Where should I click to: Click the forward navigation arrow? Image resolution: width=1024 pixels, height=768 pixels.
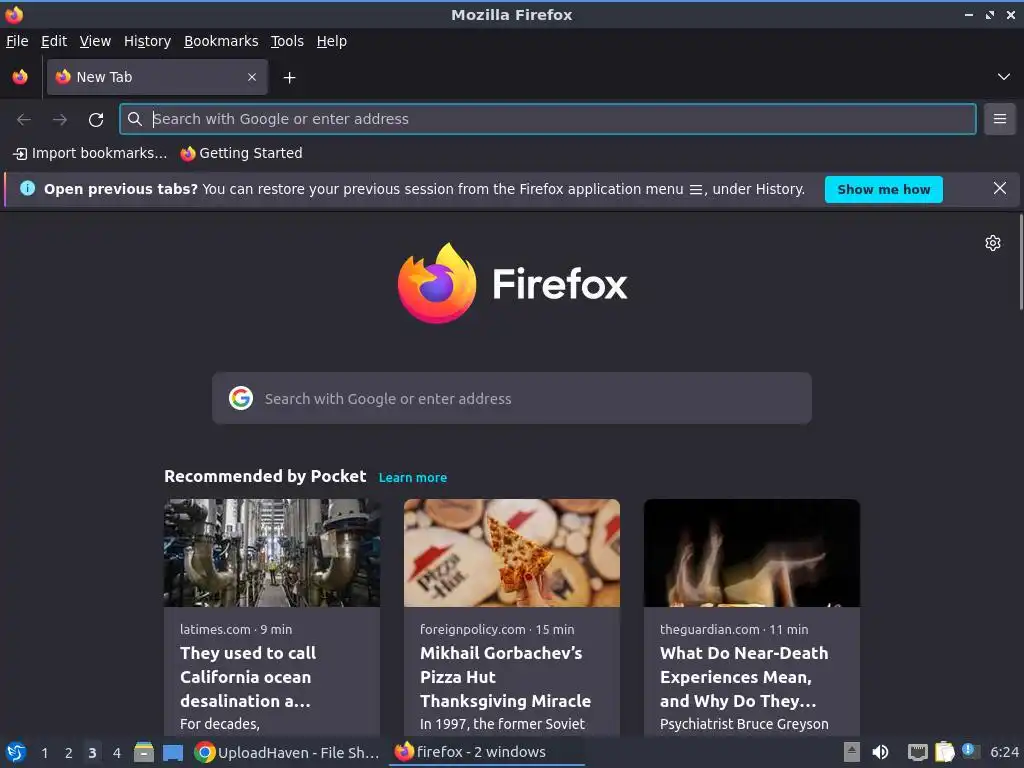tap(59, 119)
